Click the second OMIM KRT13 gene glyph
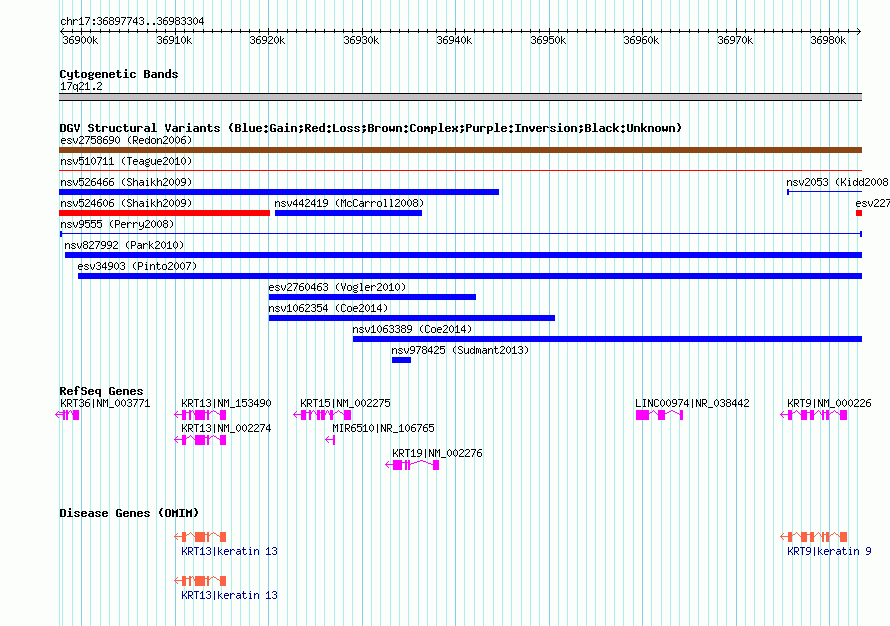Viewport: 890px width, 626px height. click(200, 581)
